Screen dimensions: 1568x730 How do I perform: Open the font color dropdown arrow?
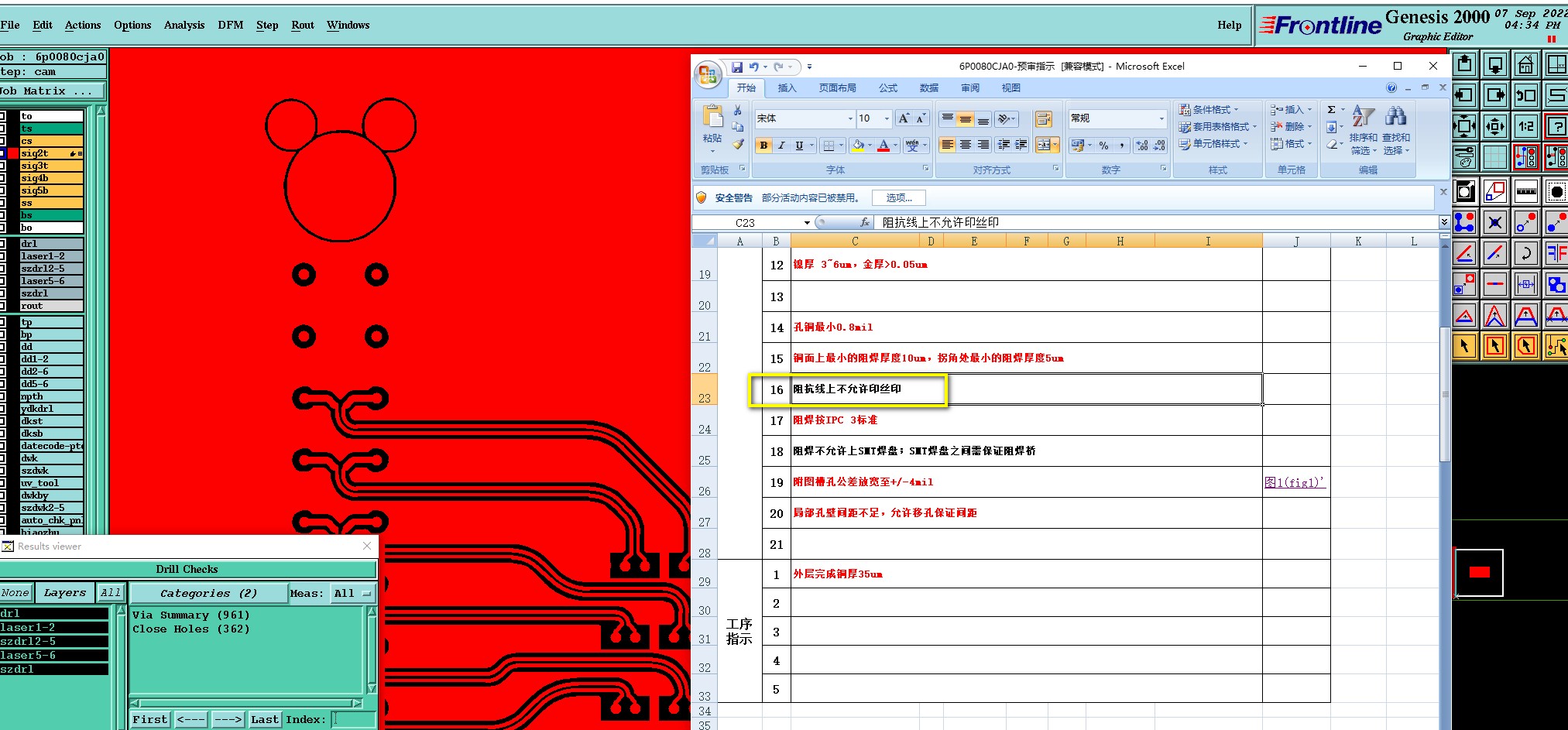tap(895, 145)
